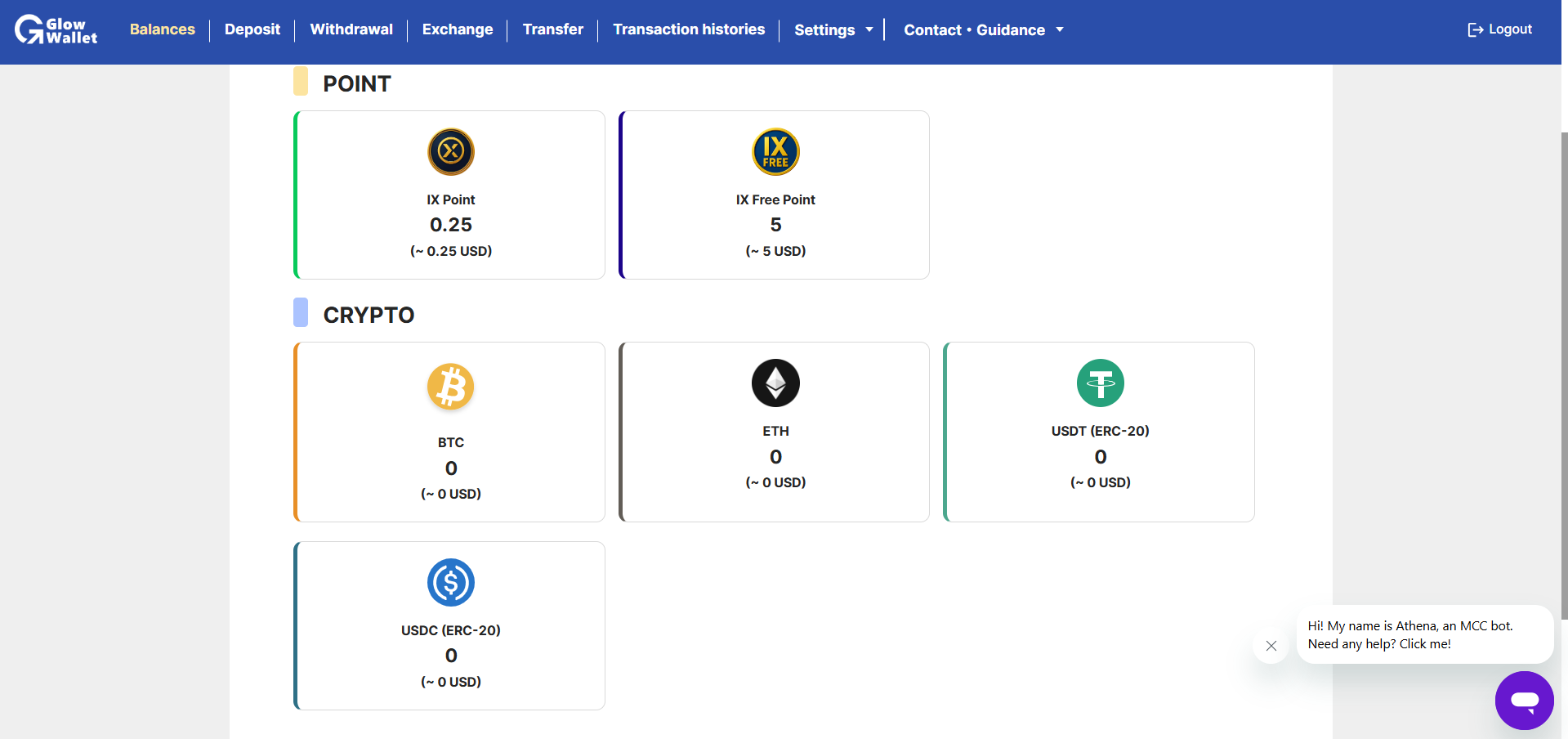
Task: Select the Transfer menu item
Action: tap(553, 29)
